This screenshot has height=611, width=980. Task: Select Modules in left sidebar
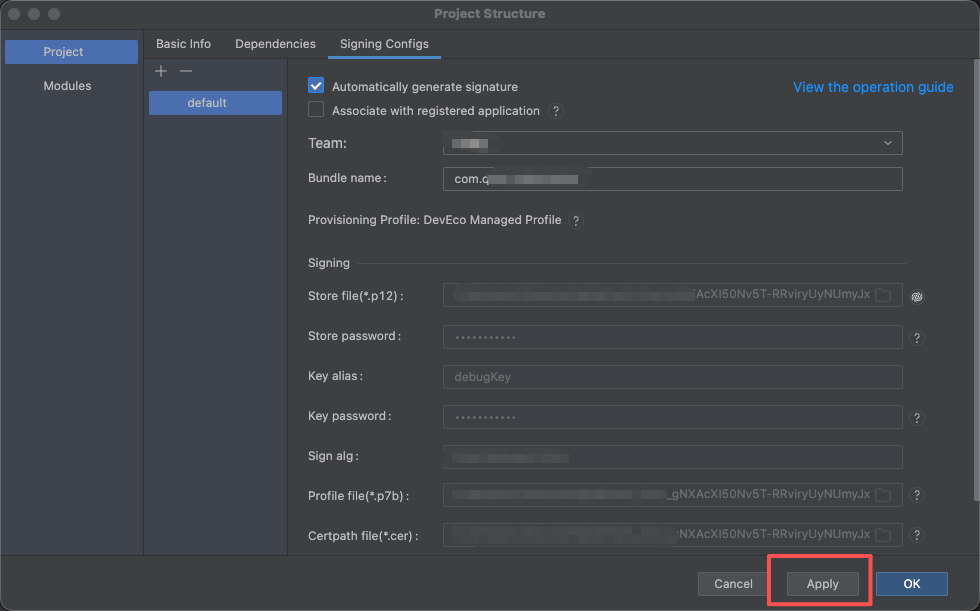[x=67, y=86]
